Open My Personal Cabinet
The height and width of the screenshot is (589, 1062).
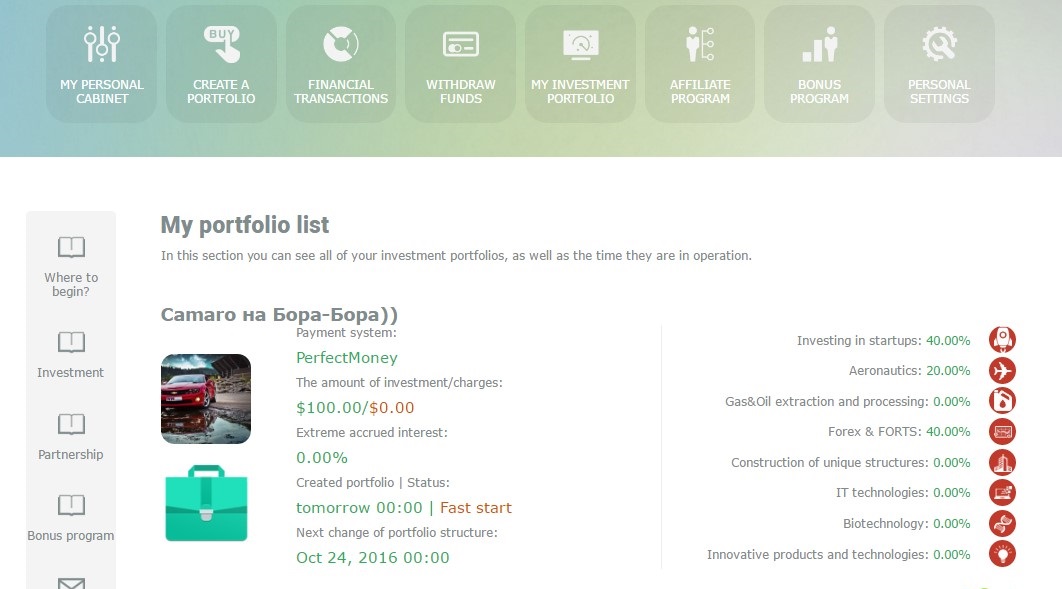[102, 64]
